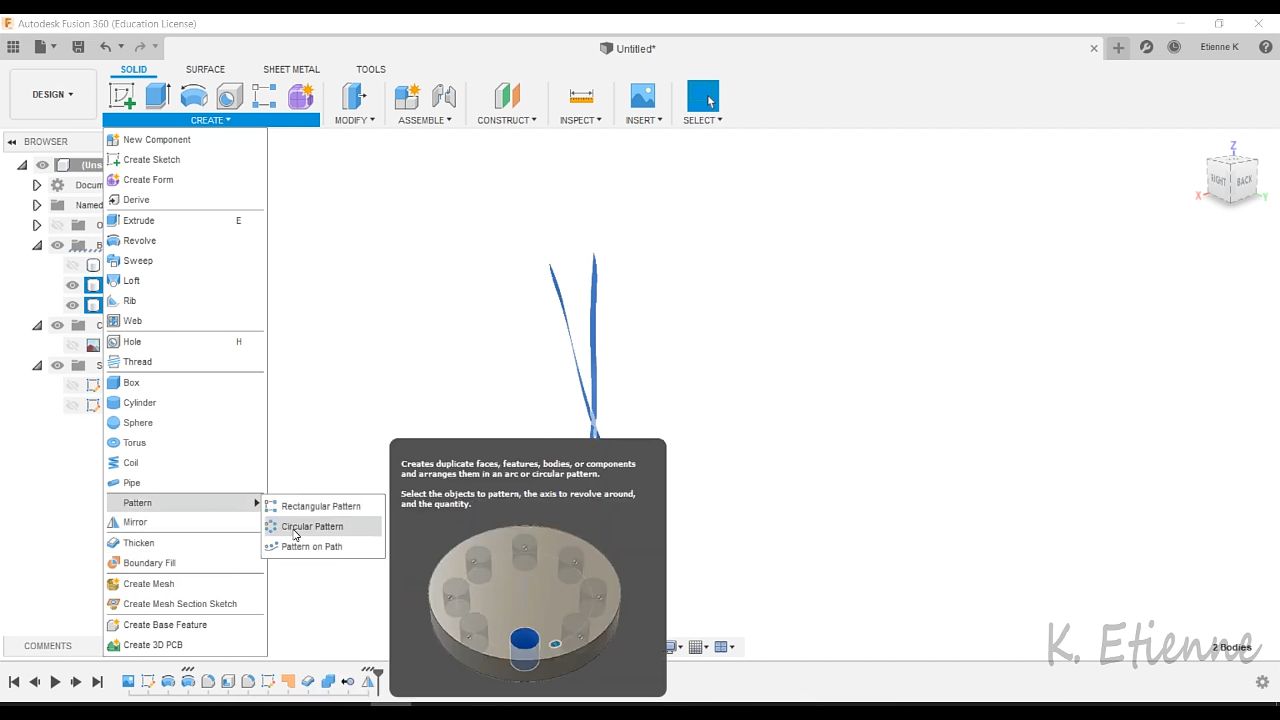This screenshot has height=720, width=1280.
Task: Toggle visibility of the Origin folder
Action: pos(57,225)
